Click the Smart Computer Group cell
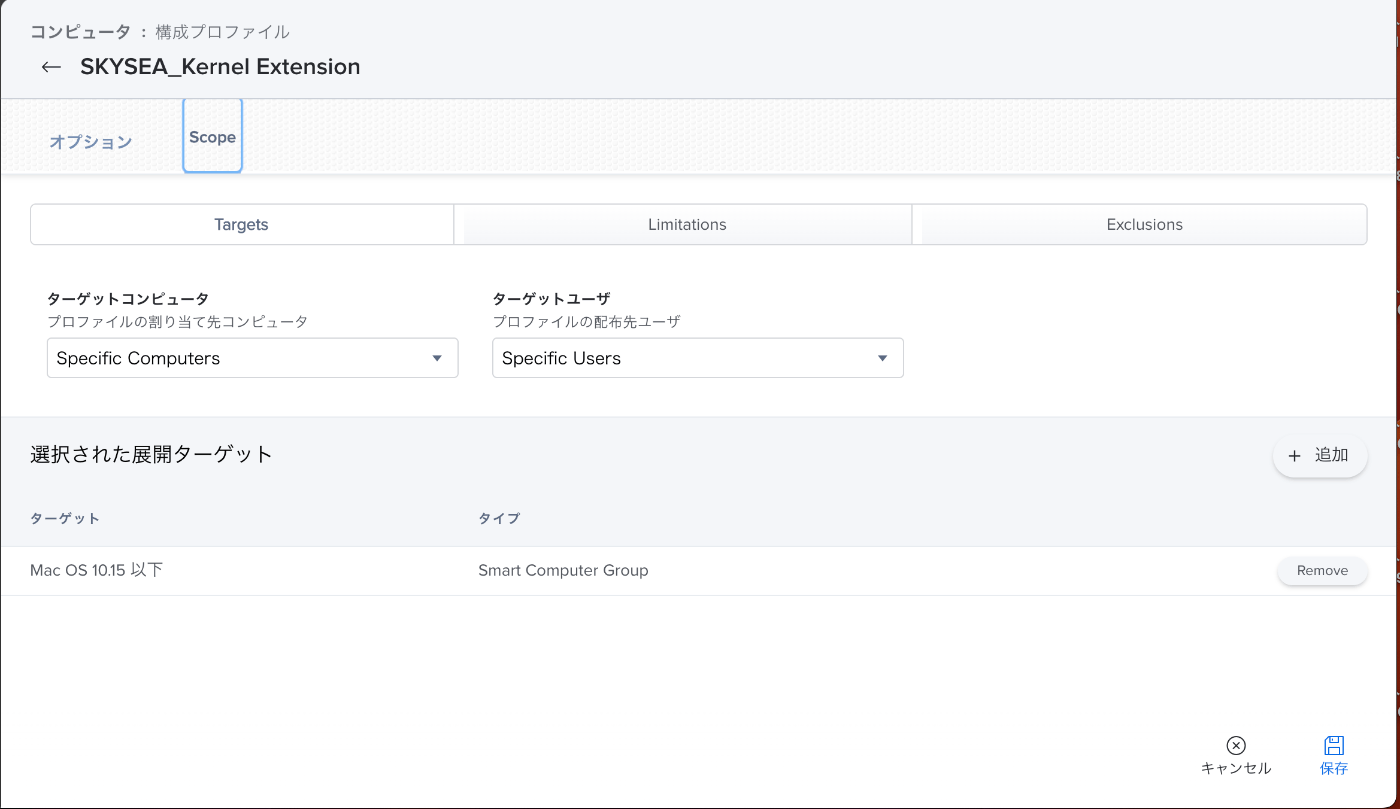The image size is (1400, 809). (563, 570)
